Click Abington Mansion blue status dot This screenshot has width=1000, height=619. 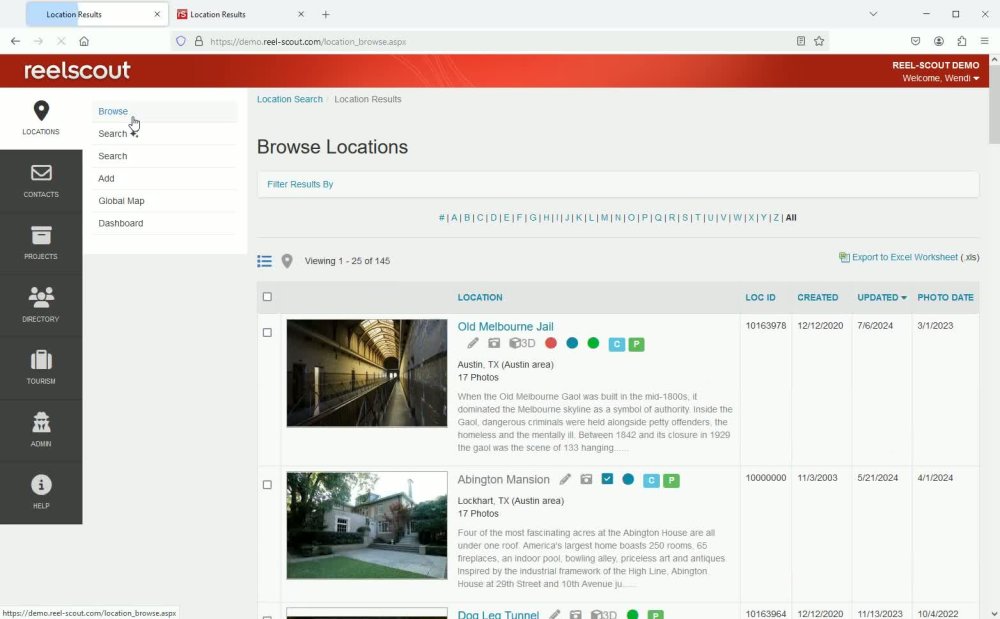[x=628, y=479]
